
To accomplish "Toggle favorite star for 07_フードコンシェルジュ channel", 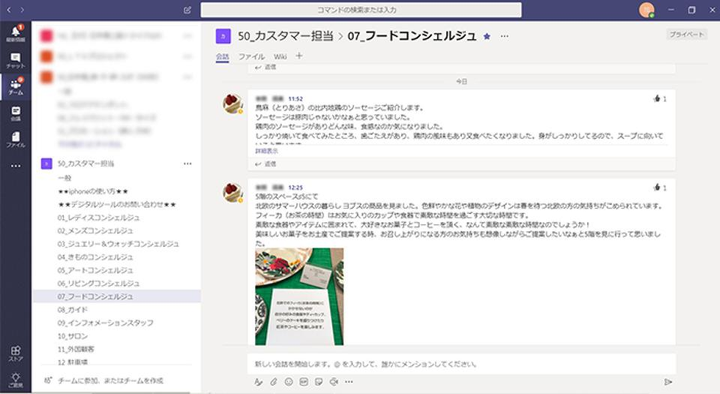I will click(487, 36).
